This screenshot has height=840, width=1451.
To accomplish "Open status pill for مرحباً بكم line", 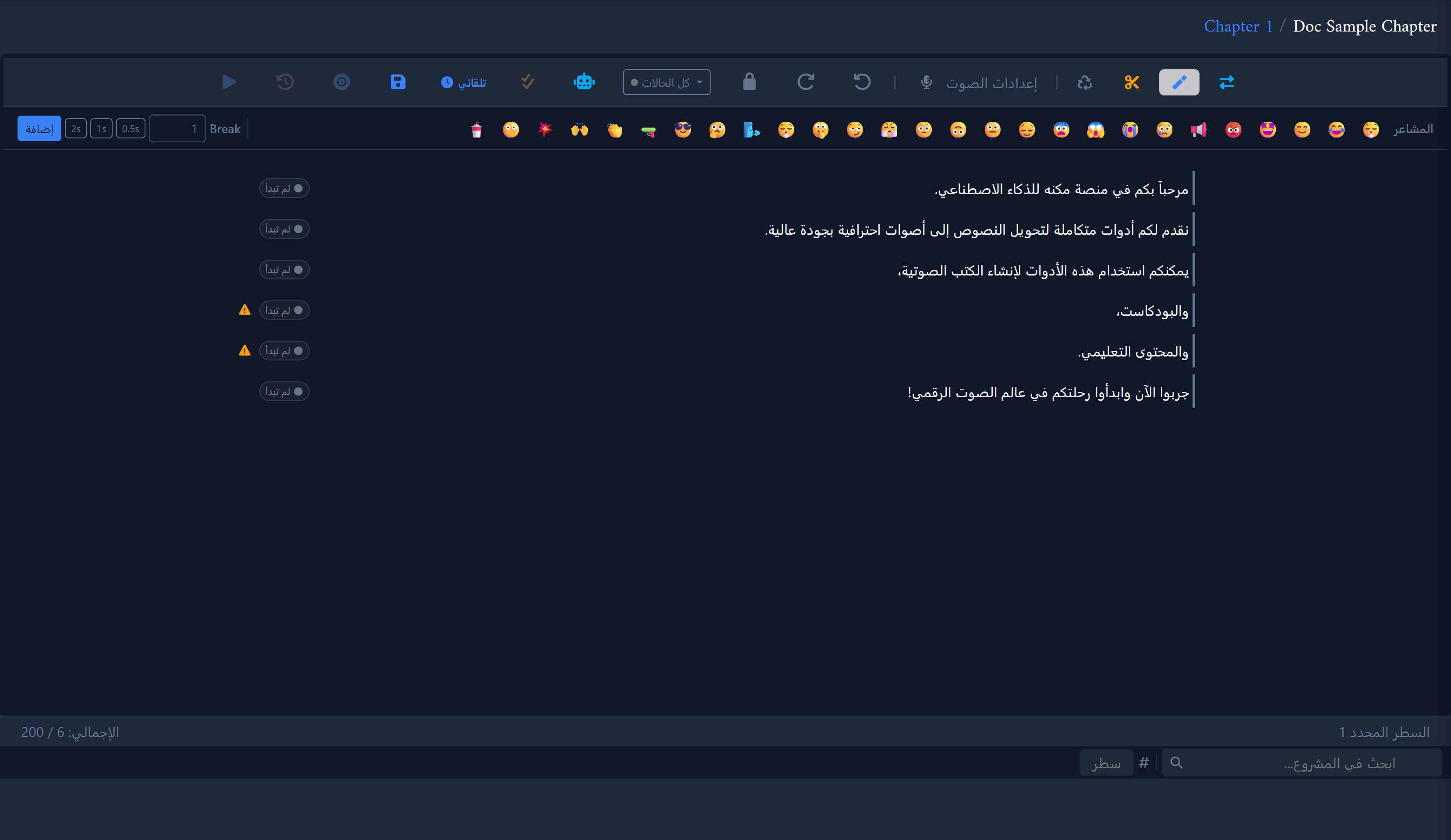I will click(x=284, y=188).
